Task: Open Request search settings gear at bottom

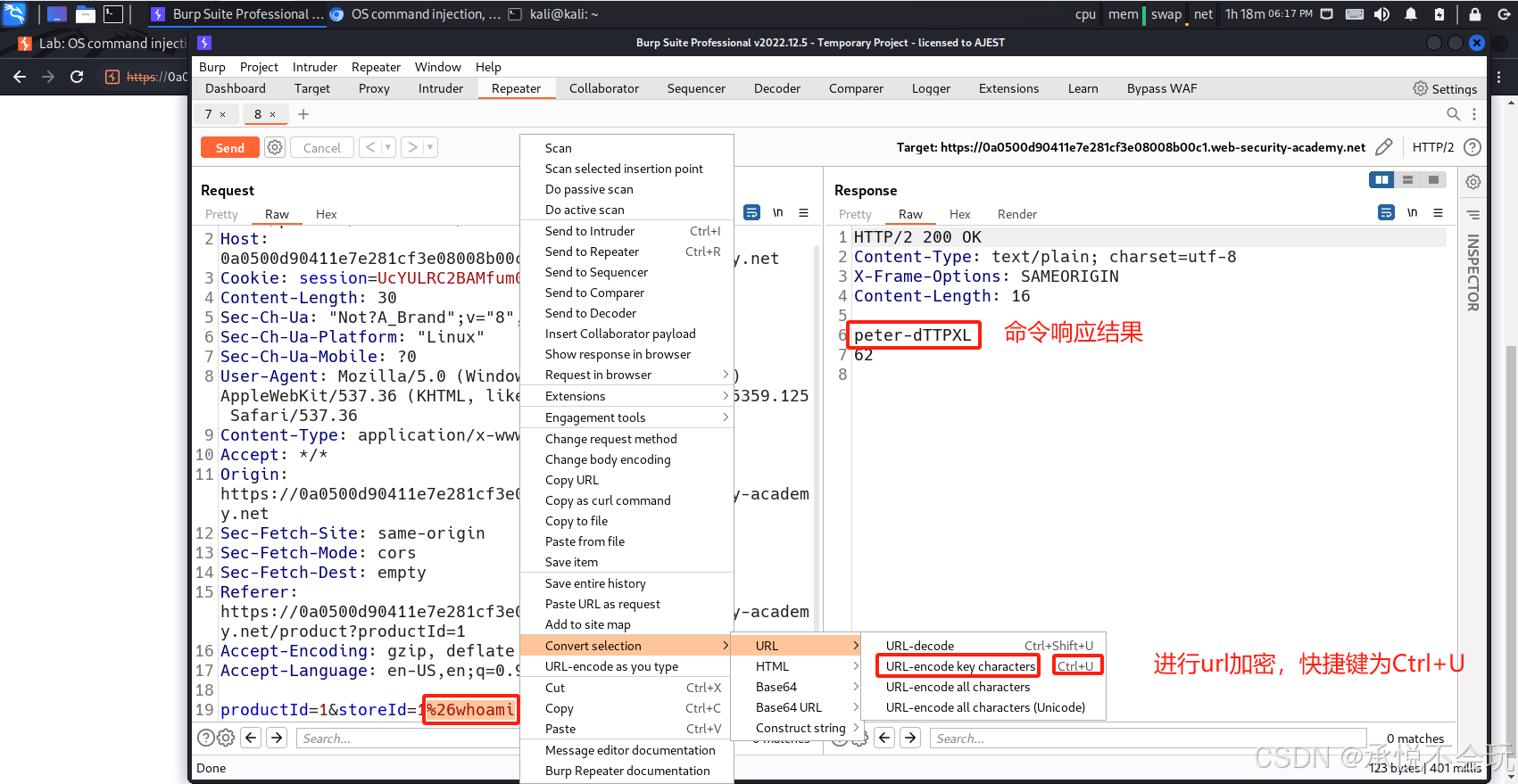Action: pos(226,738)
